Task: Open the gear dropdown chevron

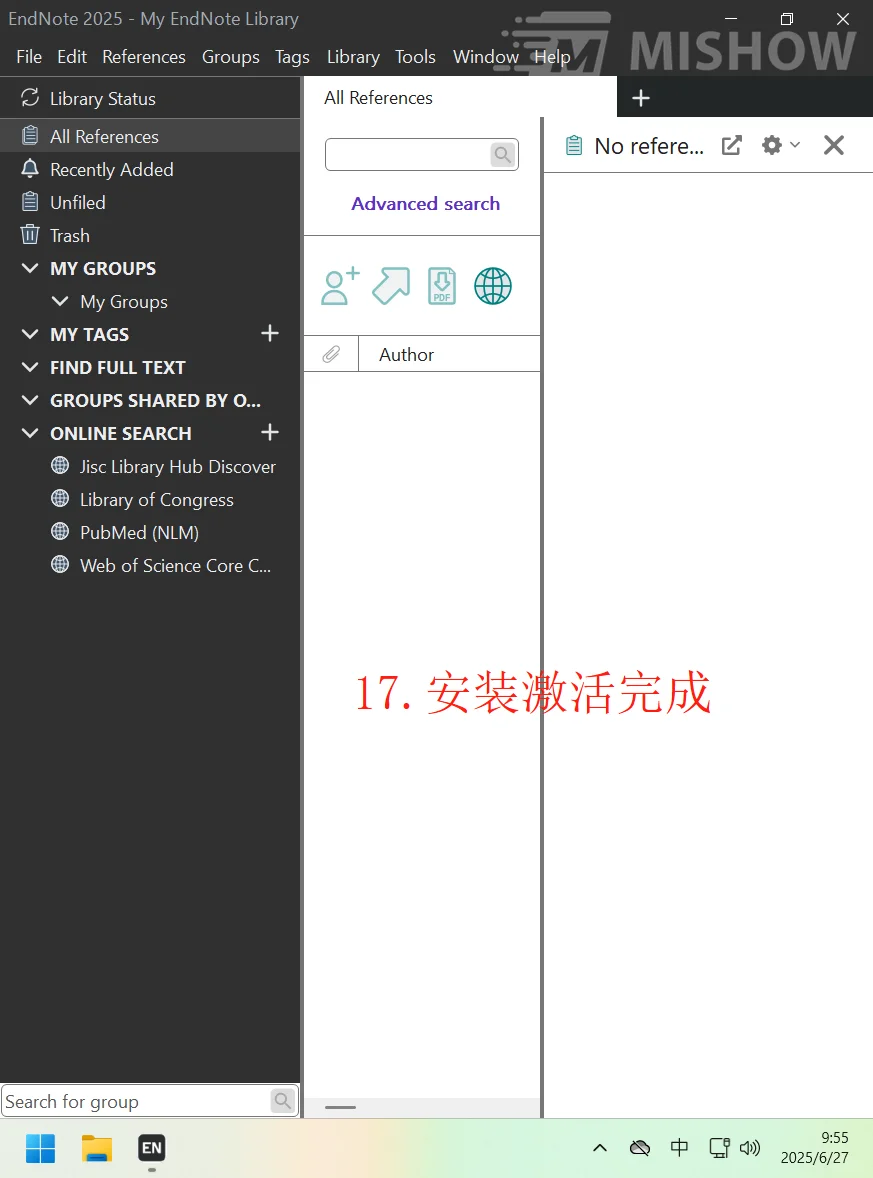Action: [x=794, y=145]
